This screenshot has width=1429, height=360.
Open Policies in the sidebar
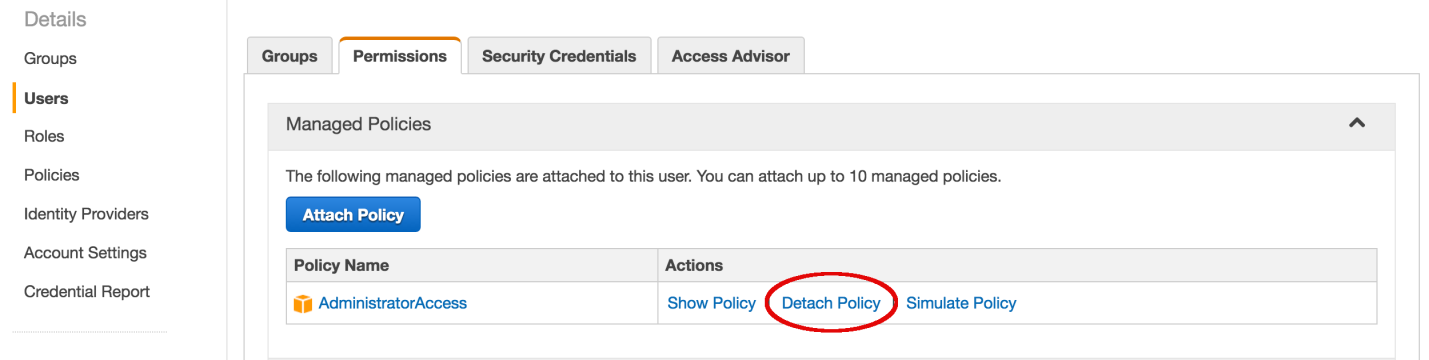pyautogui.click(x=52, y=175)
